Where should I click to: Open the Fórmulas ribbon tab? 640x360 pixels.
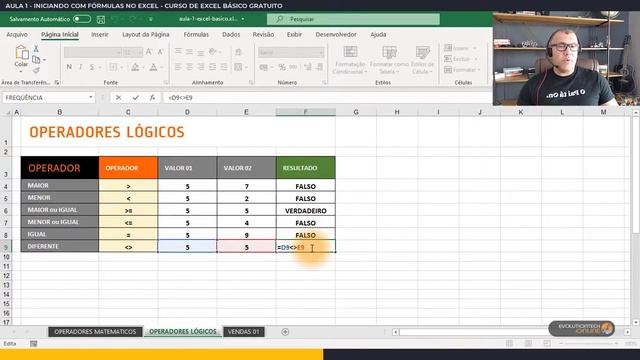tap(196, 35)
